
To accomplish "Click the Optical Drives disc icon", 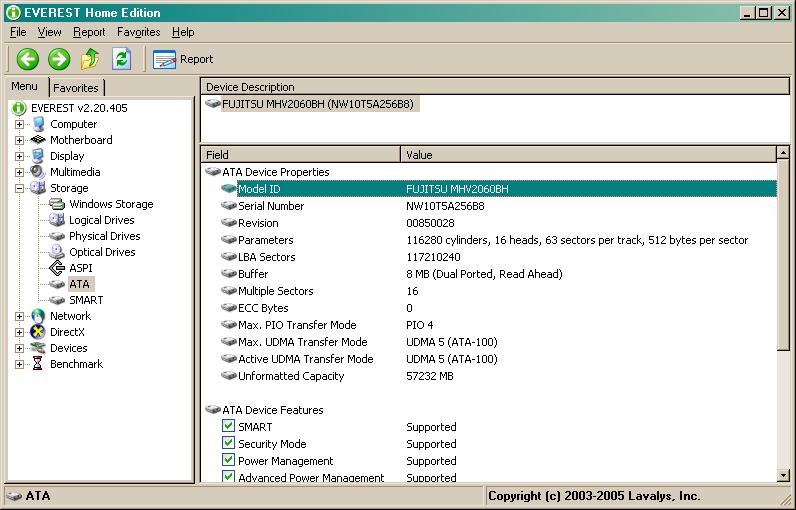I will 57,252.
